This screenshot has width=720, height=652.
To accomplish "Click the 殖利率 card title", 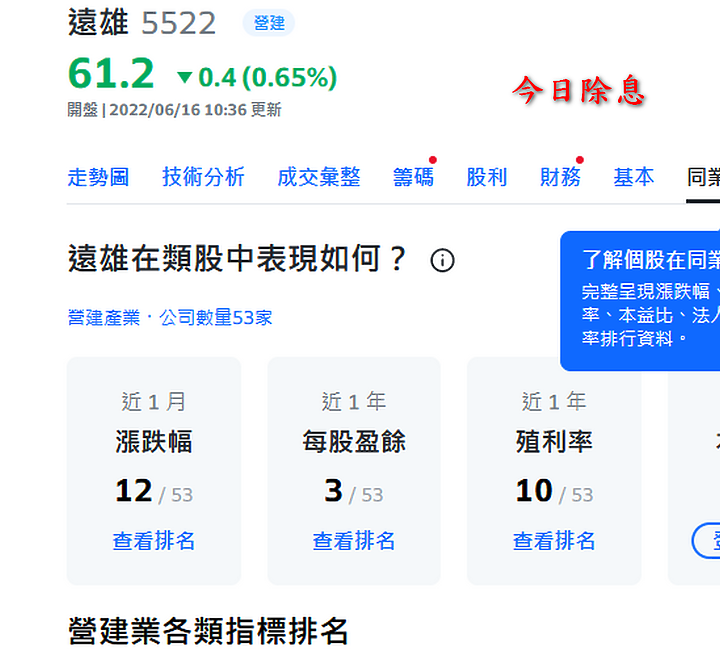I will coord(554,442).
